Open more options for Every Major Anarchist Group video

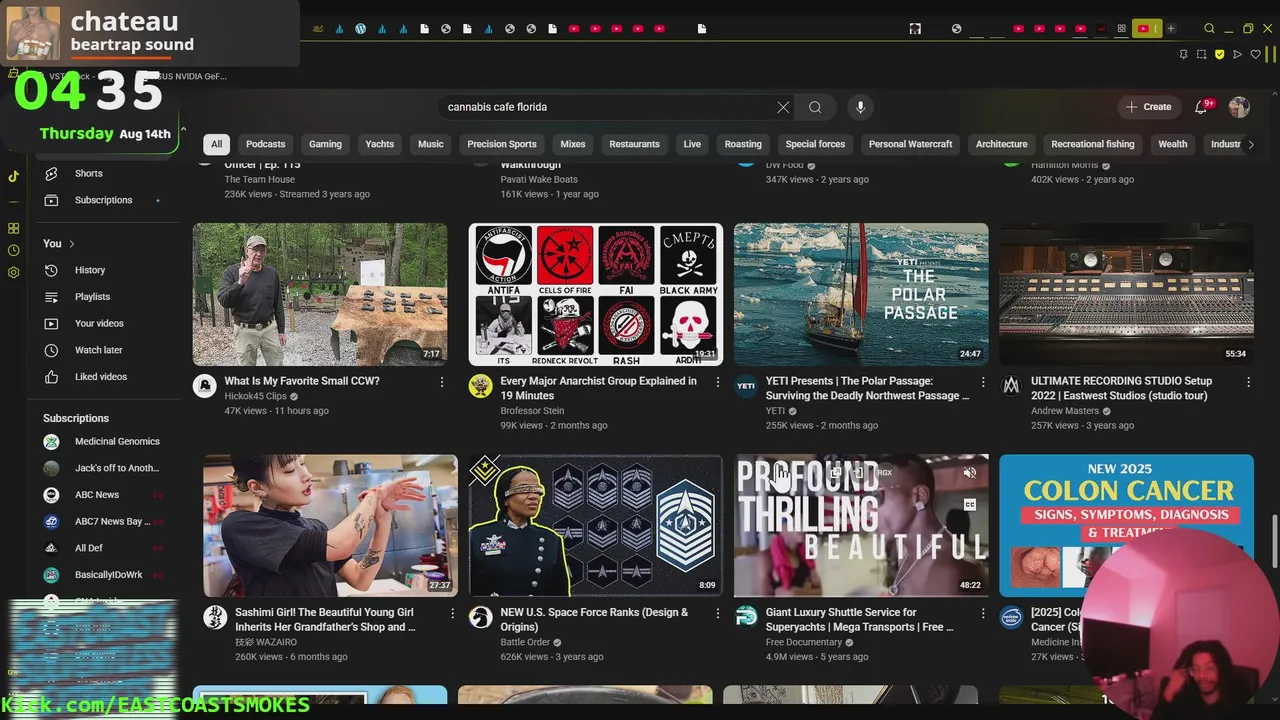(717, 382)
